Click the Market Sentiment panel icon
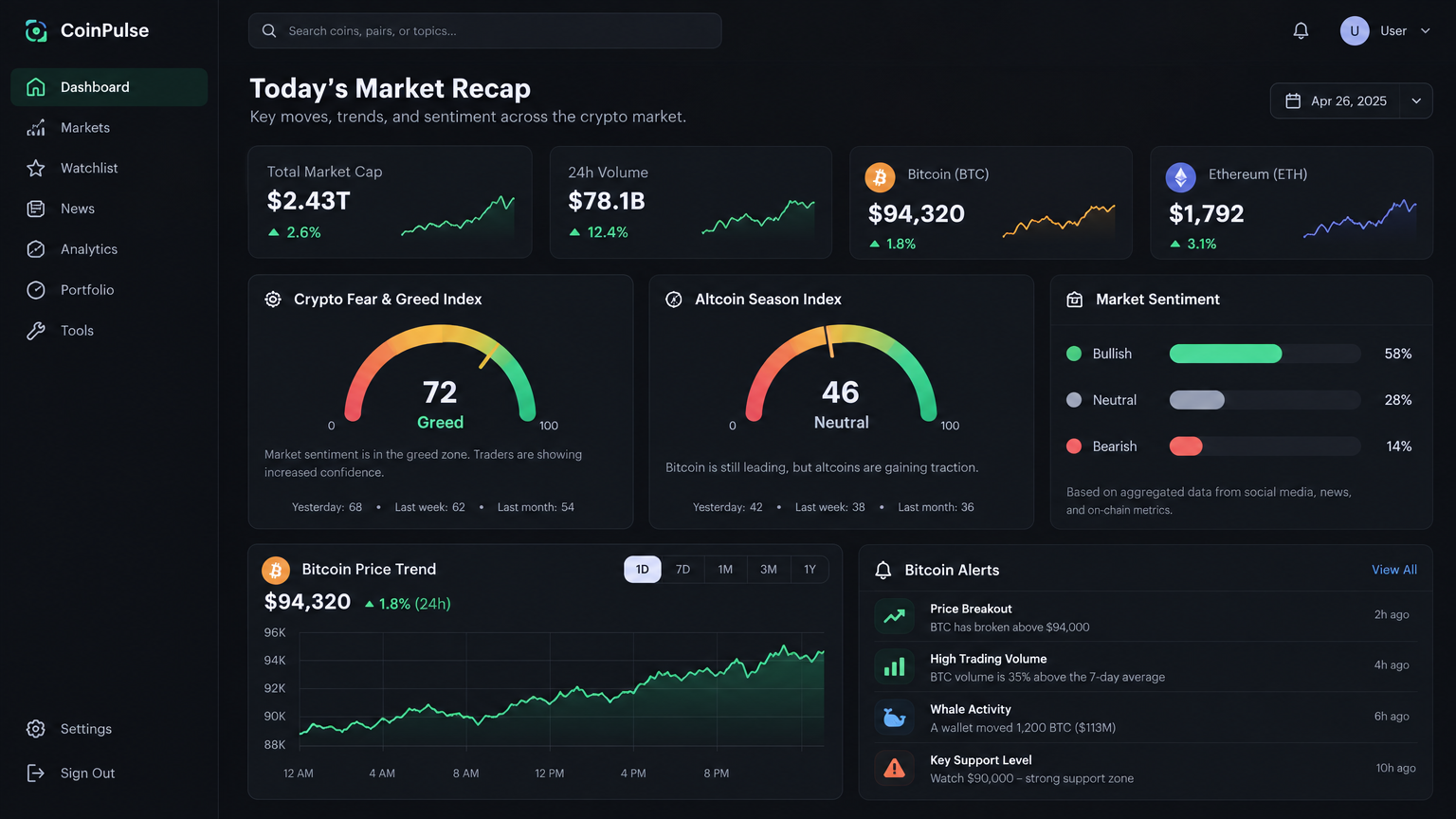The height and width of the screenshot is (819, 1456). (1075, 300)
